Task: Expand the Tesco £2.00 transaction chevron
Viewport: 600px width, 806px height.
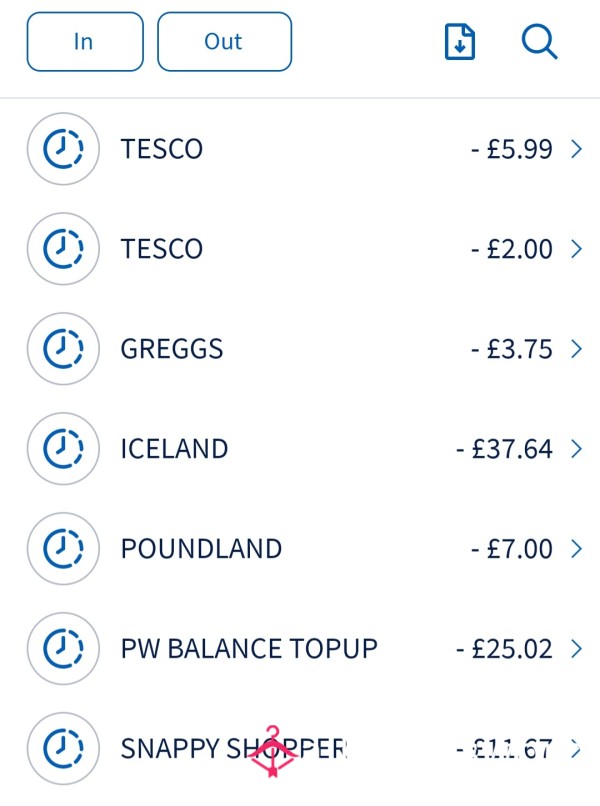Action: (576, 249)
